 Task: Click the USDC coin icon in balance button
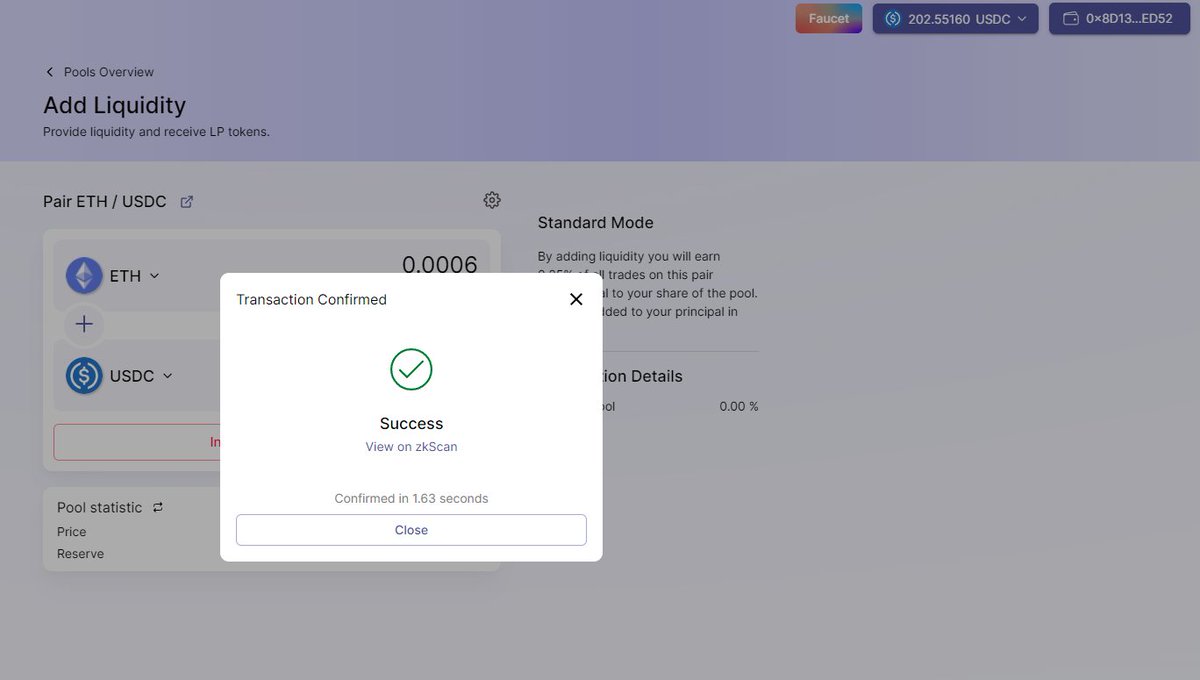[893, 18]
